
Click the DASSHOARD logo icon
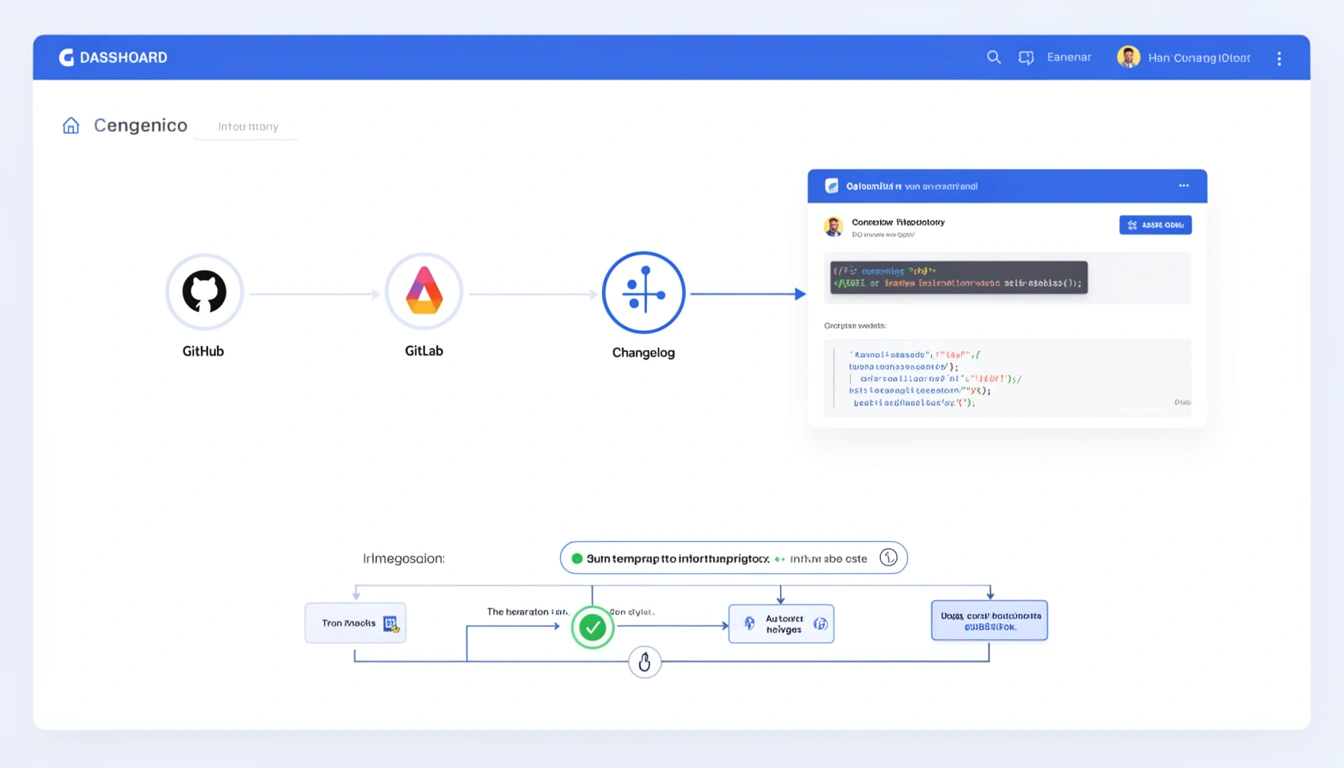[66, 58]
